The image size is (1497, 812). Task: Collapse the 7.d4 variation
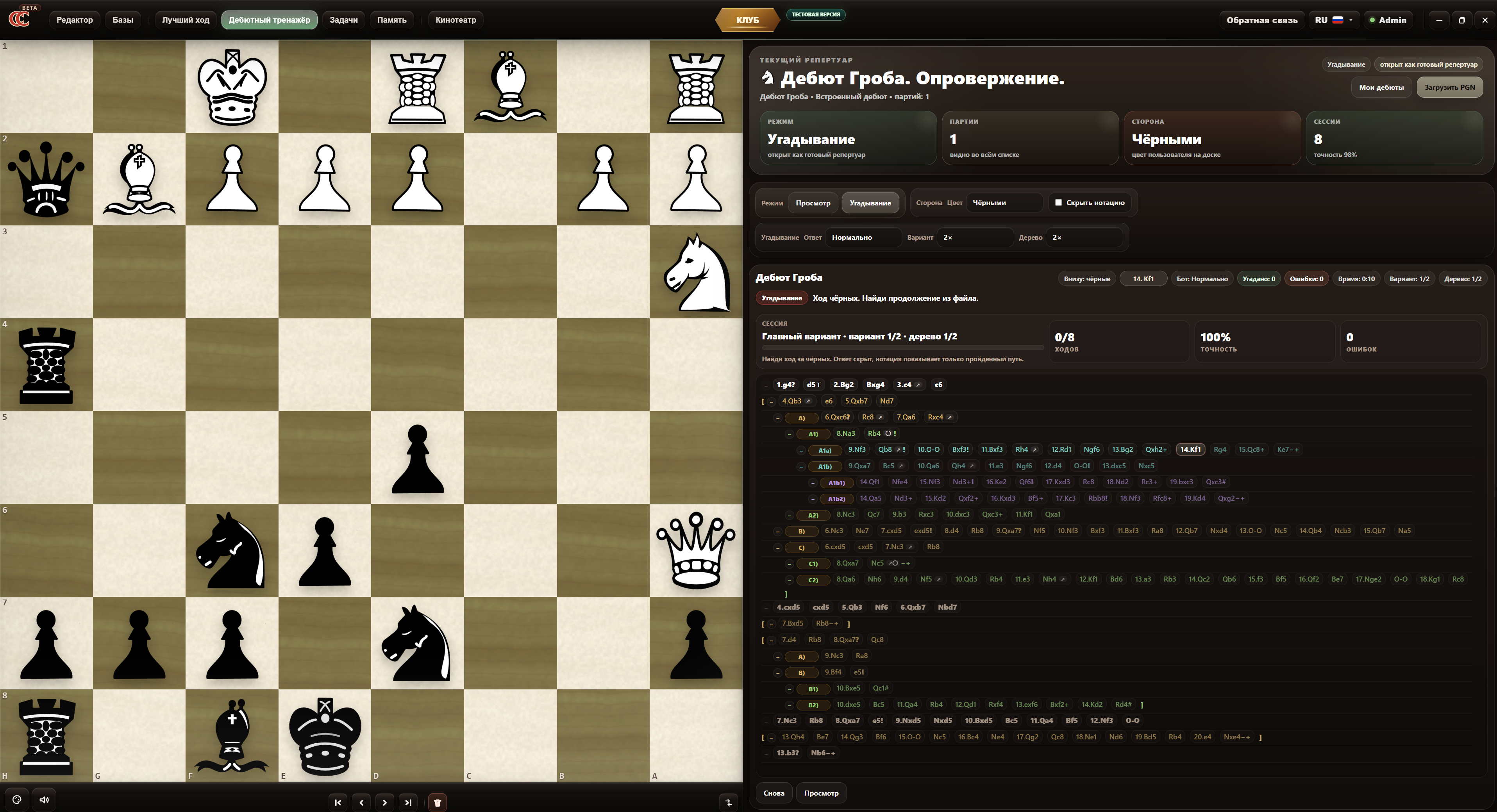tap(771, 640)
